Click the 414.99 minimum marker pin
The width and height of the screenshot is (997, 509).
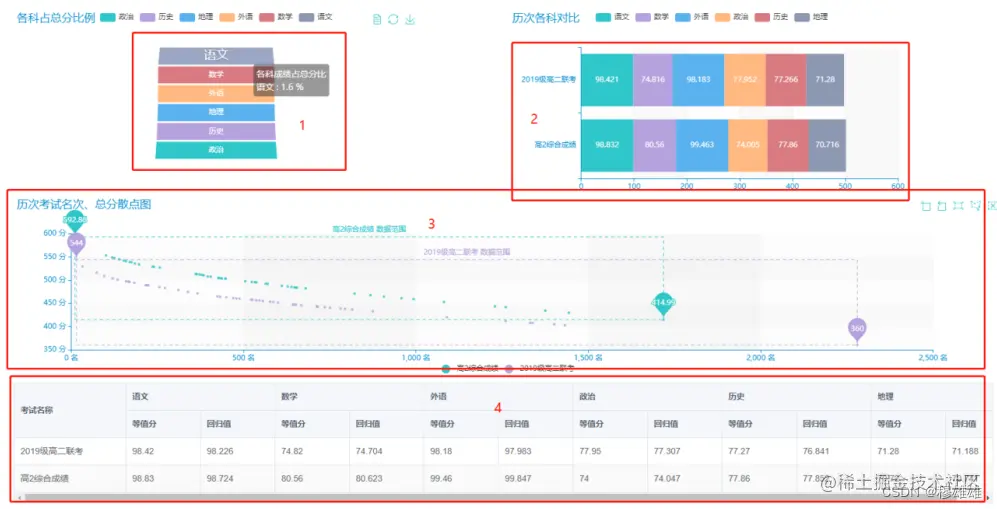[663, 304]
